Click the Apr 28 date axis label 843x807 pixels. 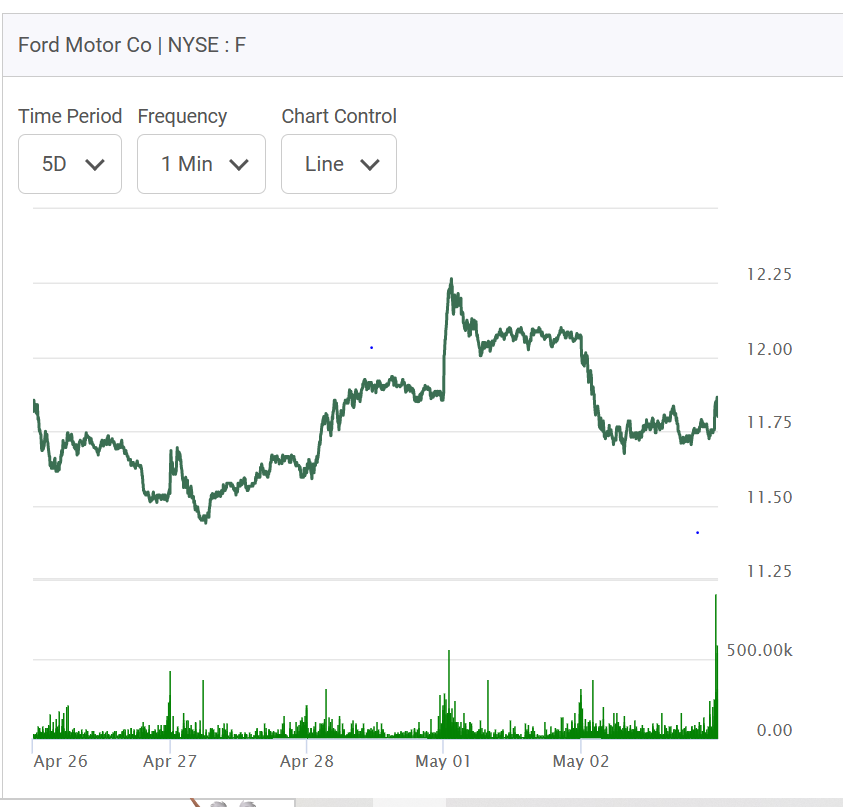click(x=306, y=761)
